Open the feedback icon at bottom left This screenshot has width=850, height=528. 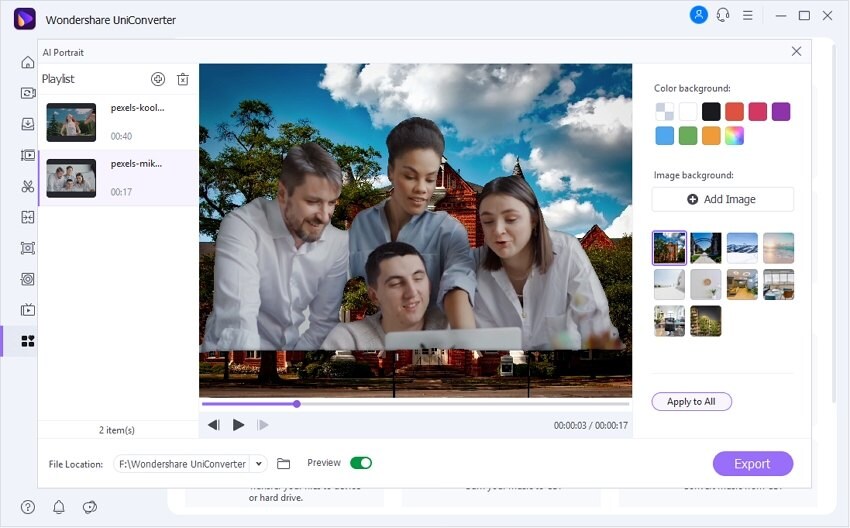point(89,507)
